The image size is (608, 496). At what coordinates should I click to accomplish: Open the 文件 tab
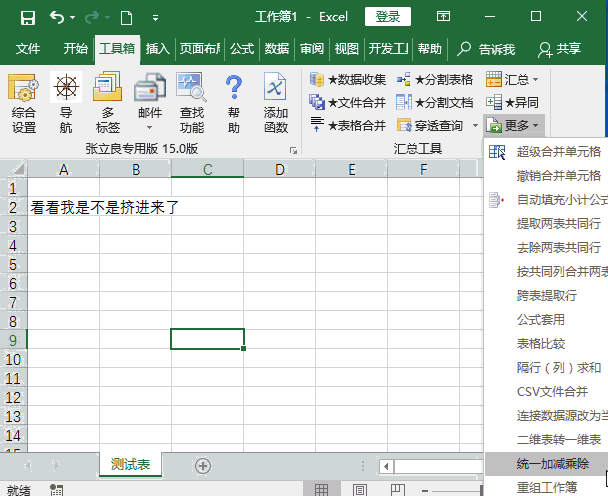[28, 48]
